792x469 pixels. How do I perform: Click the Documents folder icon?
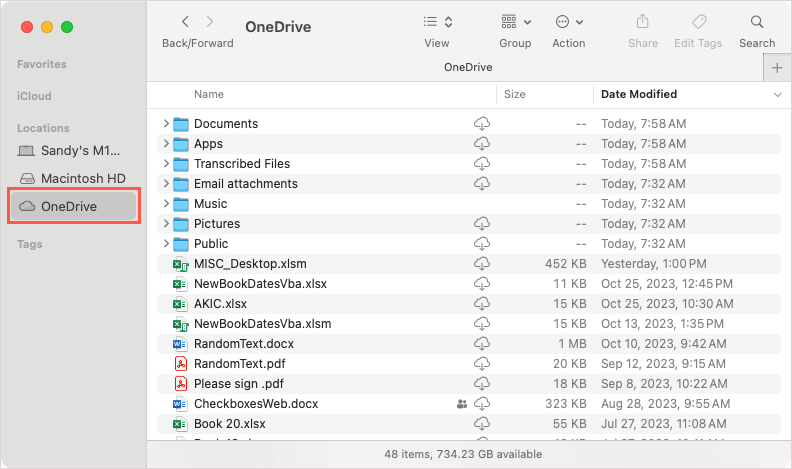point(181,124)
